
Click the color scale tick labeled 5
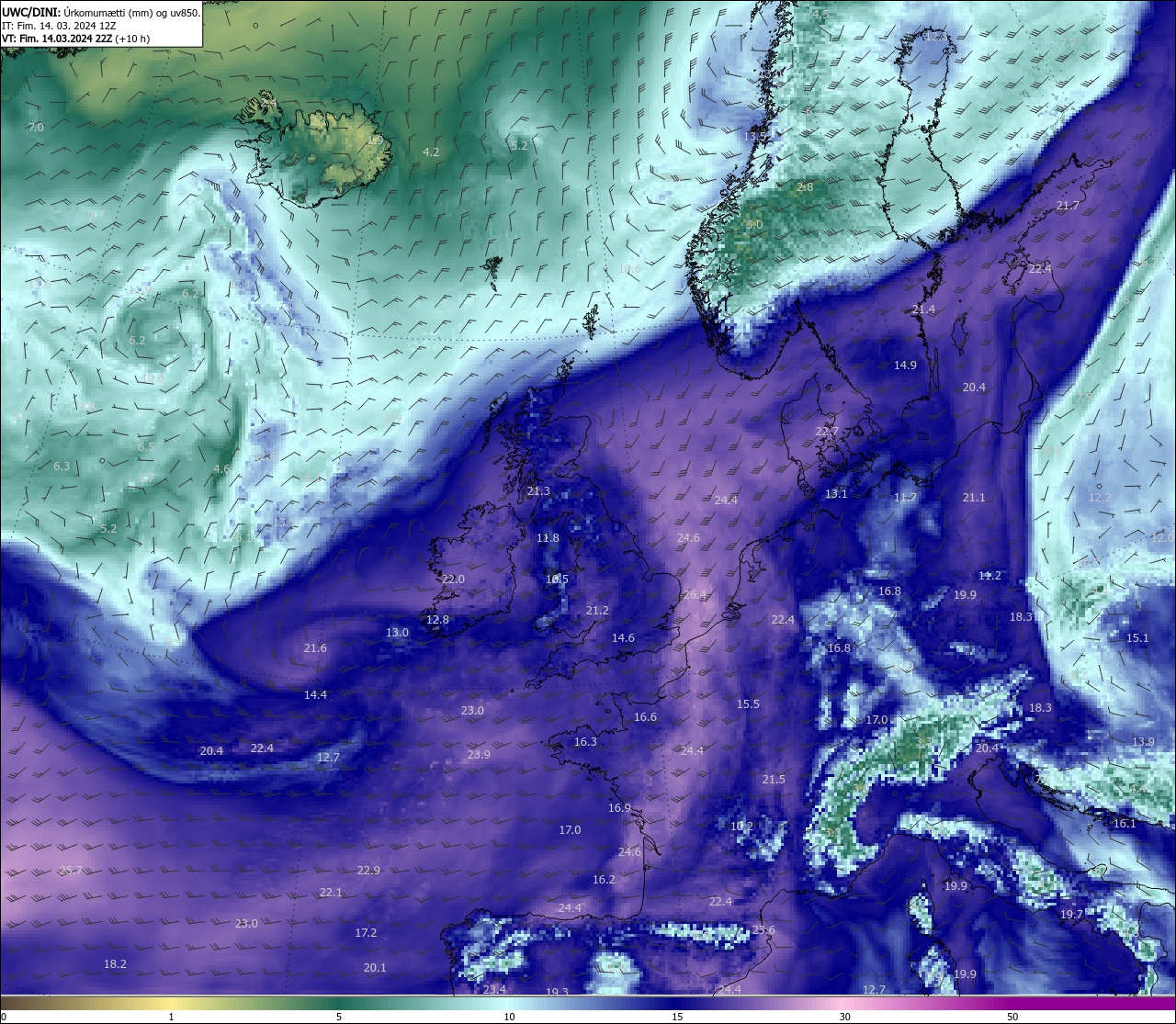[x=339, y=1017]
